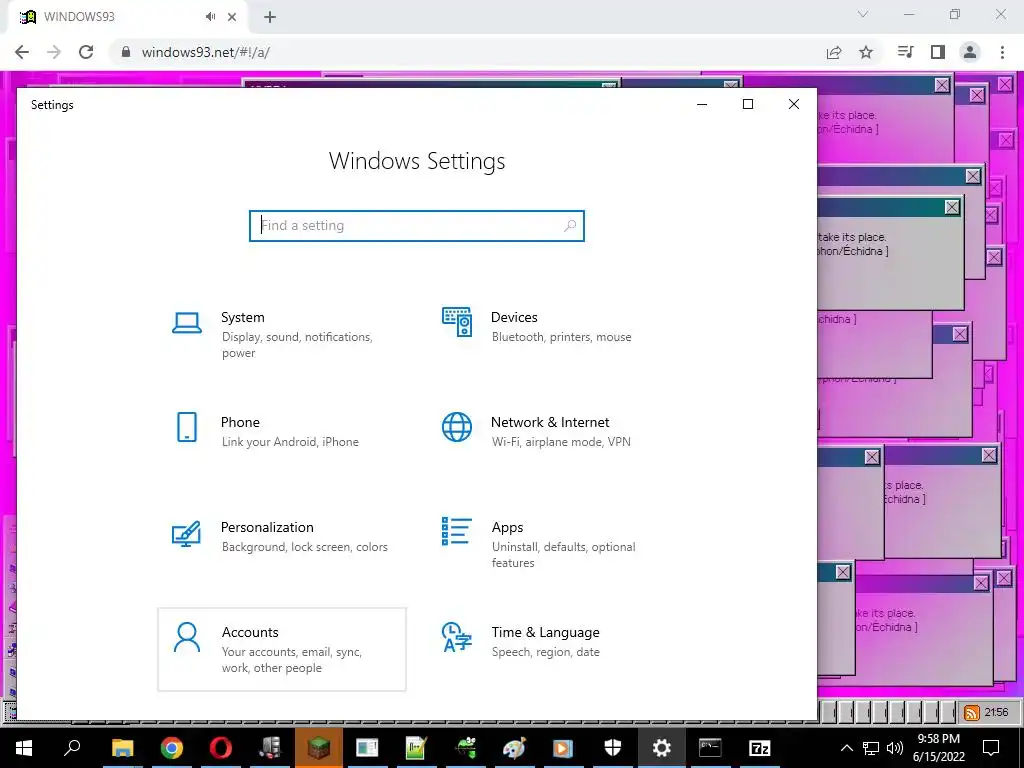Open the Personalization paintbrush icon
The height and width of the screenshot is (768, 1024).
point(186,533)
